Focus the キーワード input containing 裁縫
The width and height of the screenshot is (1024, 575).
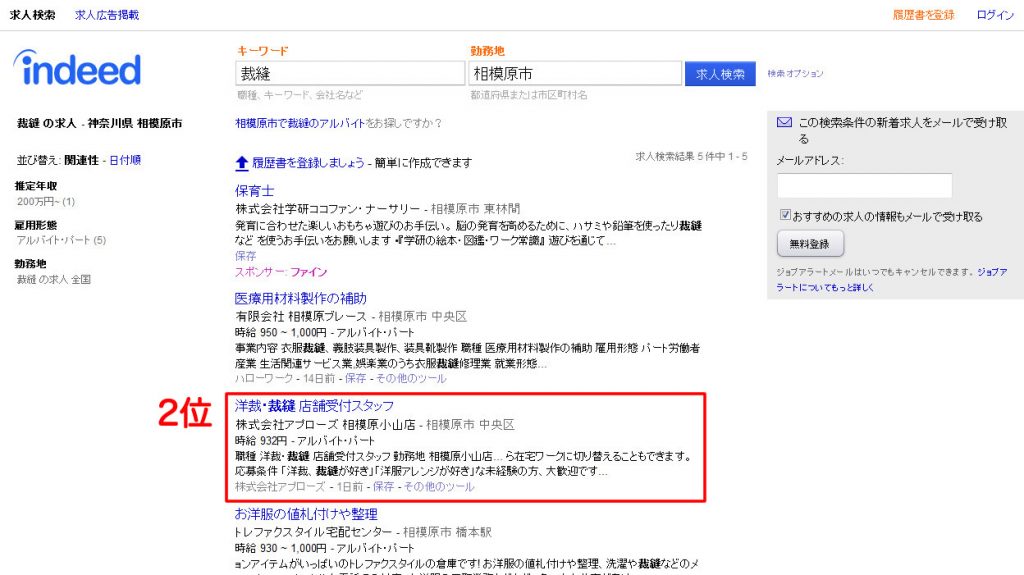(x=350, y=73)
